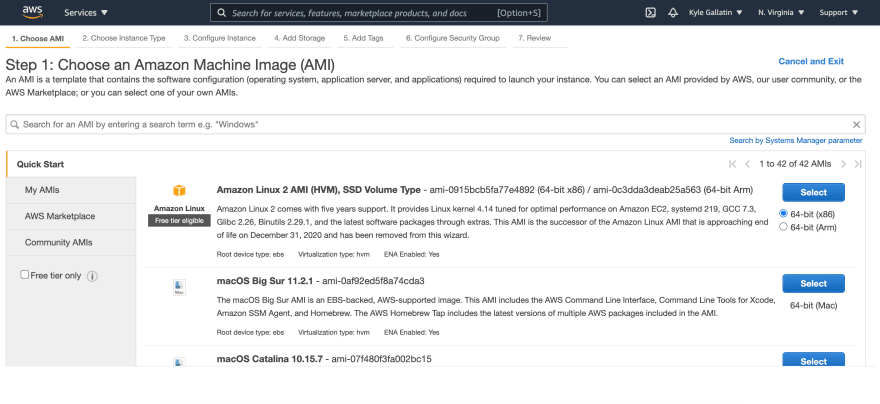Click the AWS logo home icon
880x404 pixels.
[33, 12]
